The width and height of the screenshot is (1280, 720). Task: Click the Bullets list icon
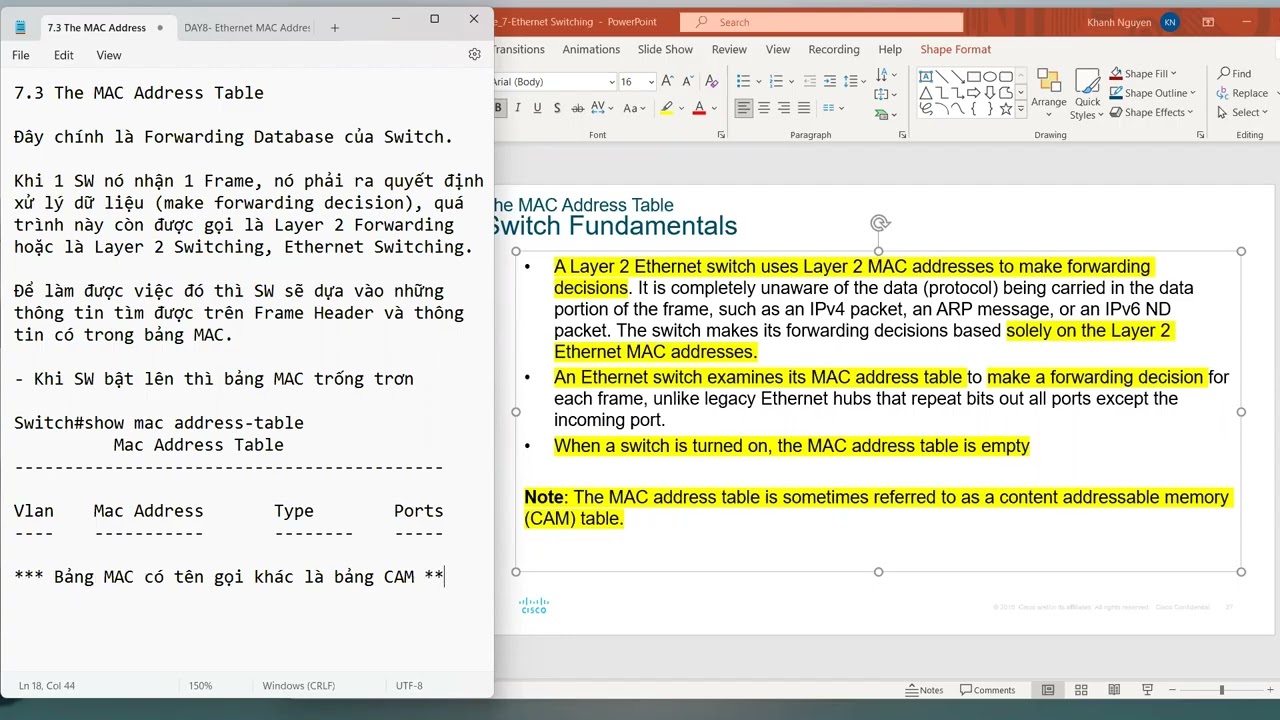click(x=743, y=81)
